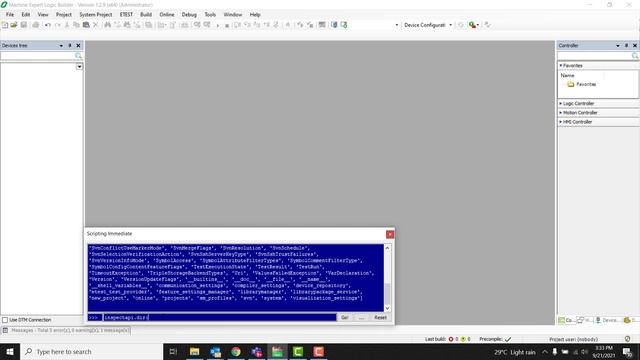Switch to the Devices tab in the Controller panel
Image resolution: width=640 pixels, height=360 pixels.
[606, 320]
